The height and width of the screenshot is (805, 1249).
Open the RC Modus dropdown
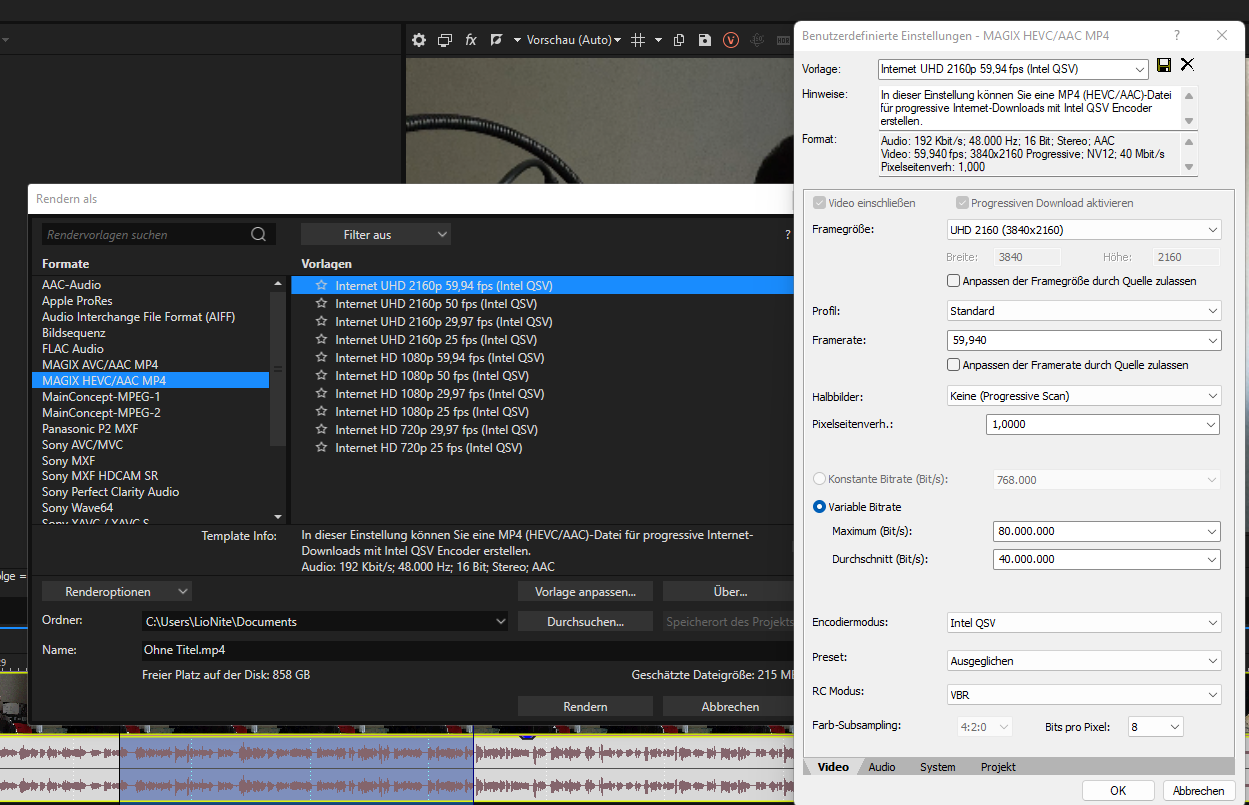pyautogui.click(x=1084, y=694)
